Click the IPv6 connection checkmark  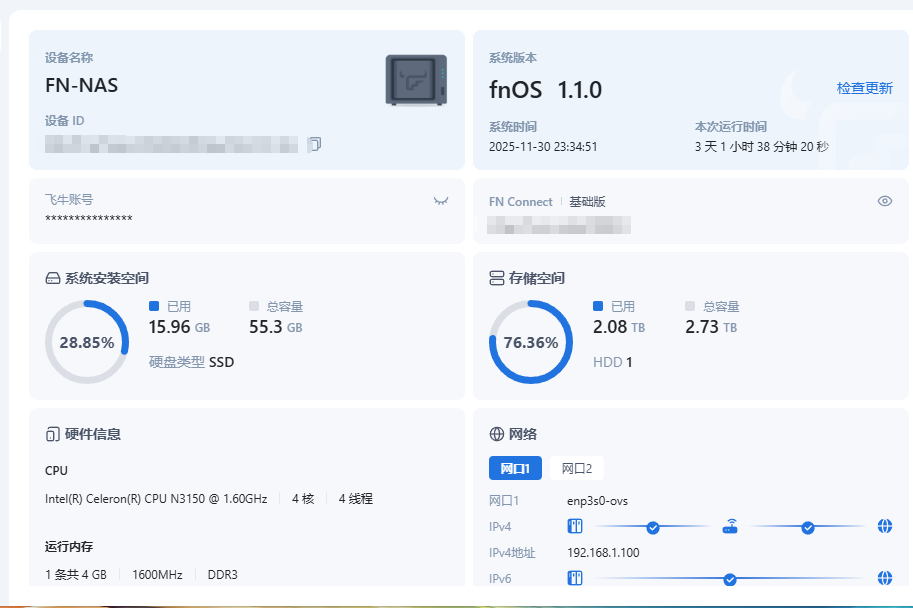[730, 579]
